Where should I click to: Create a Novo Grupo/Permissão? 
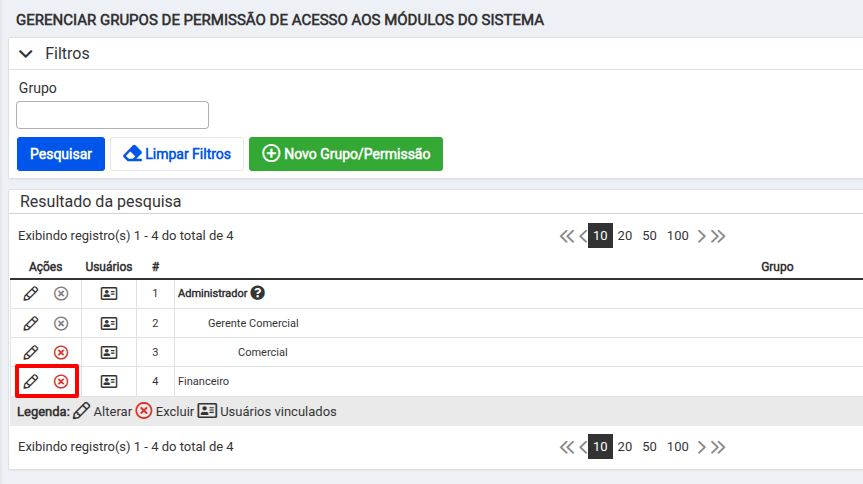click(346, 154)
